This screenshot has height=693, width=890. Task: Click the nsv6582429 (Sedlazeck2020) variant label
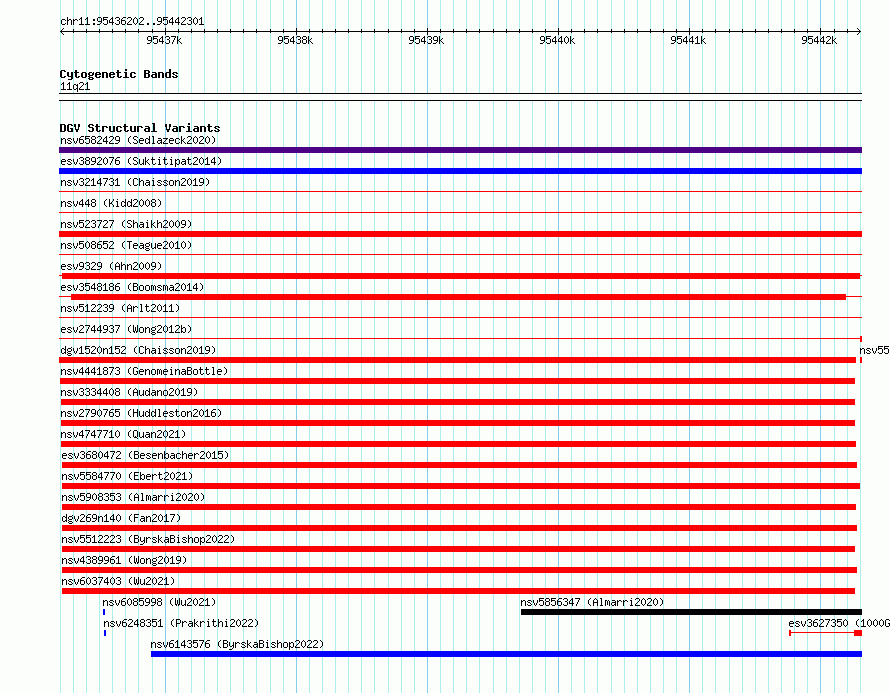click(138, 140)
